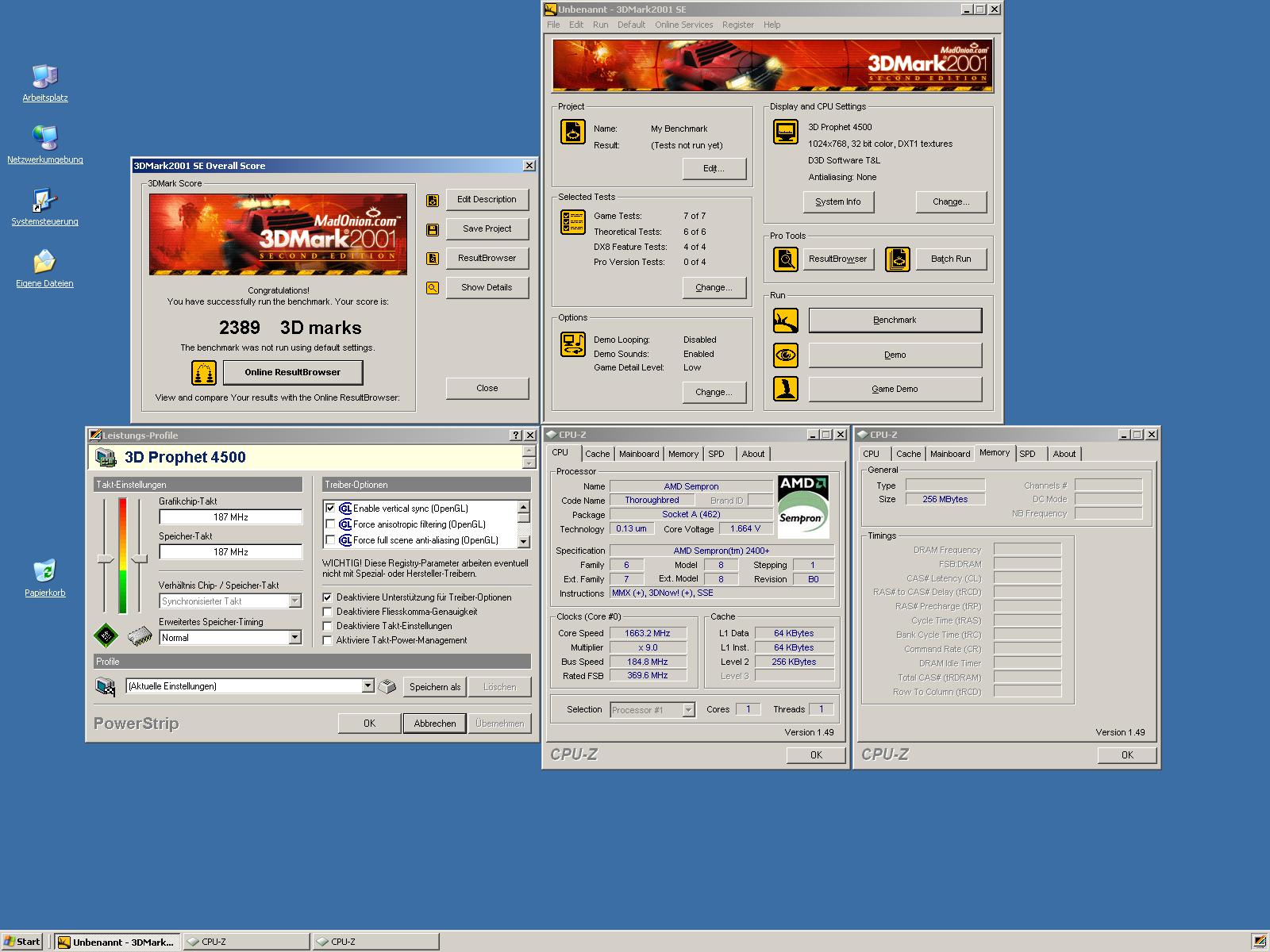Click the Speichern als button
This screenshot has width=1270, height=952.
click(434, 687)
